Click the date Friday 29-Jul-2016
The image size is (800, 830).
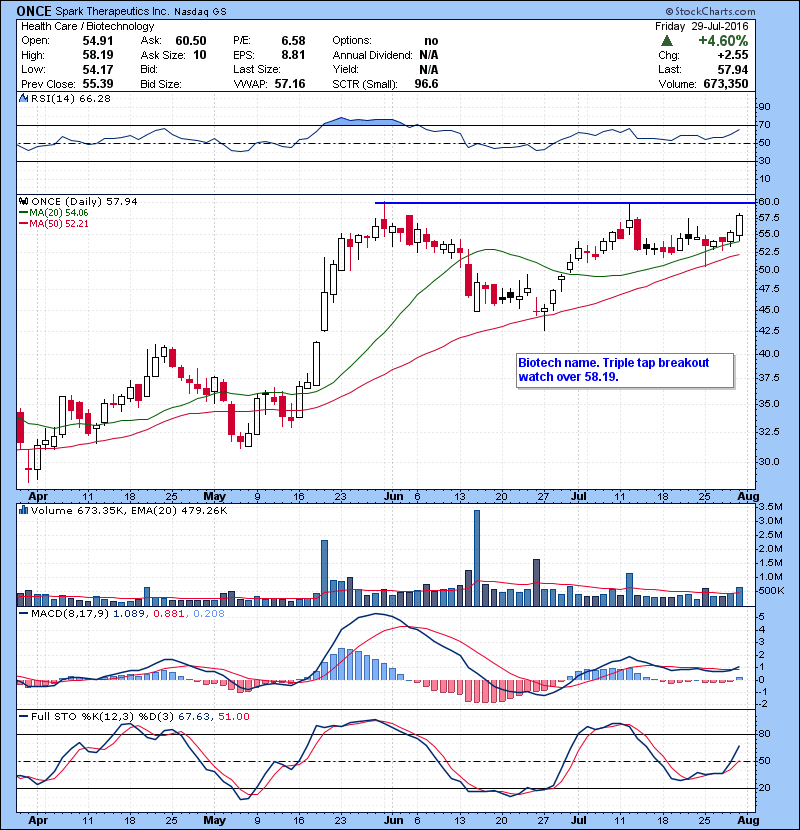[x=702, y=26]
